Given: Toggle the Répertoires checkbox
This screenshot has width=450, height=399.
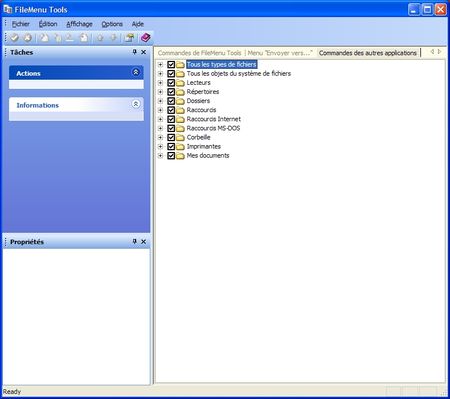Looking at the screenshot, I should click(x=171, y=92).
